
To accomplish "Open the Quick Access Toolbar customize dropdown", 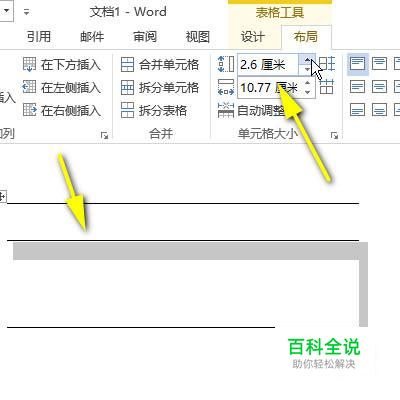I will (x=26, y=12).
